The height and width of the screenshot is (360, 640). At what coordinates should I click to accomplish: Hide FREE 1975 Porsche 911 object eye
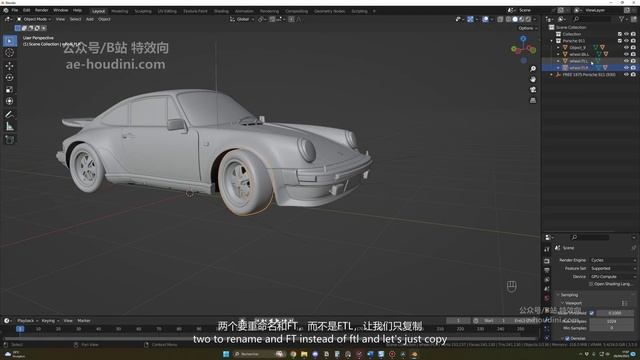(626, 75)
